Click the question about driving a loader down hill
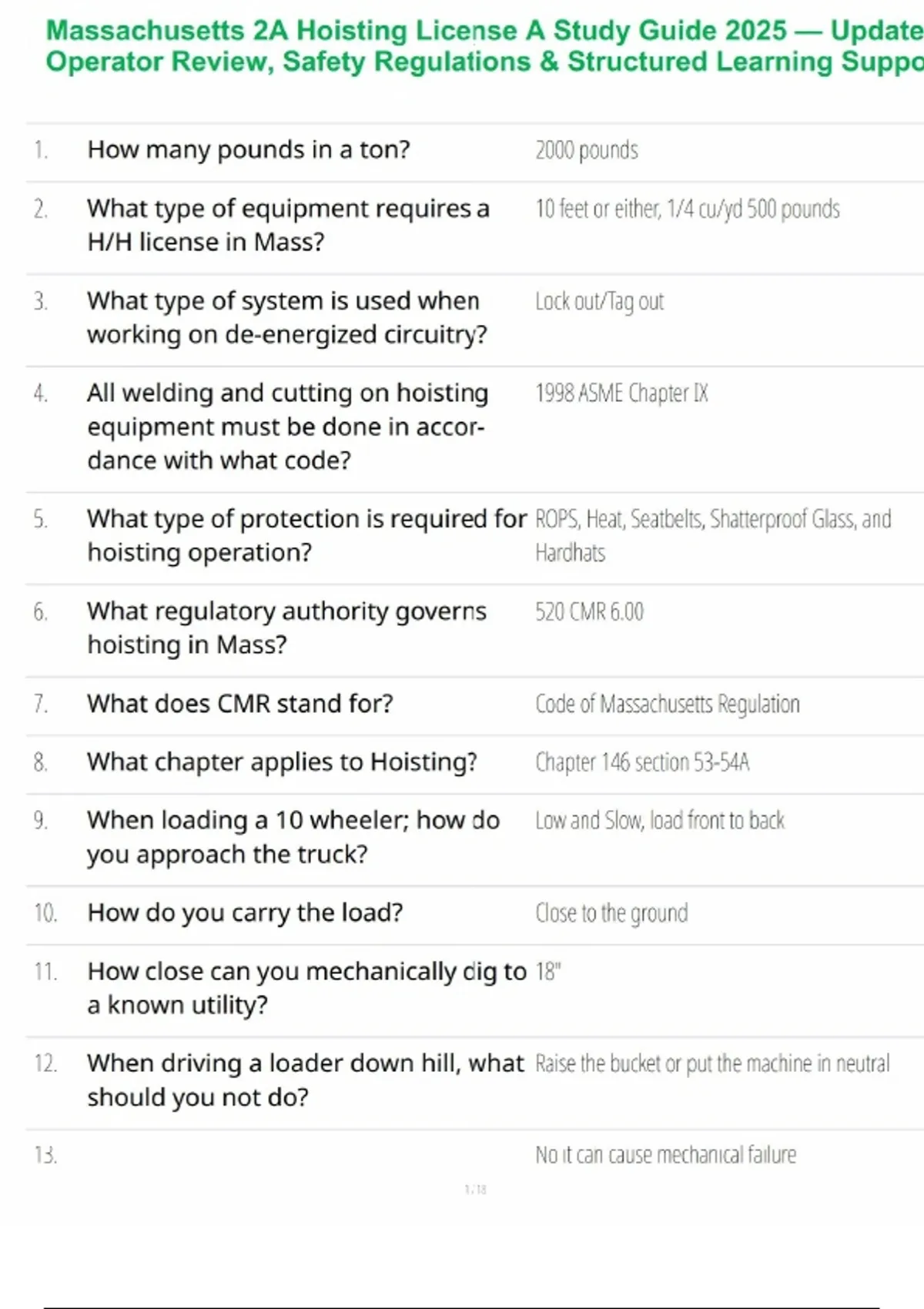 305,1080
